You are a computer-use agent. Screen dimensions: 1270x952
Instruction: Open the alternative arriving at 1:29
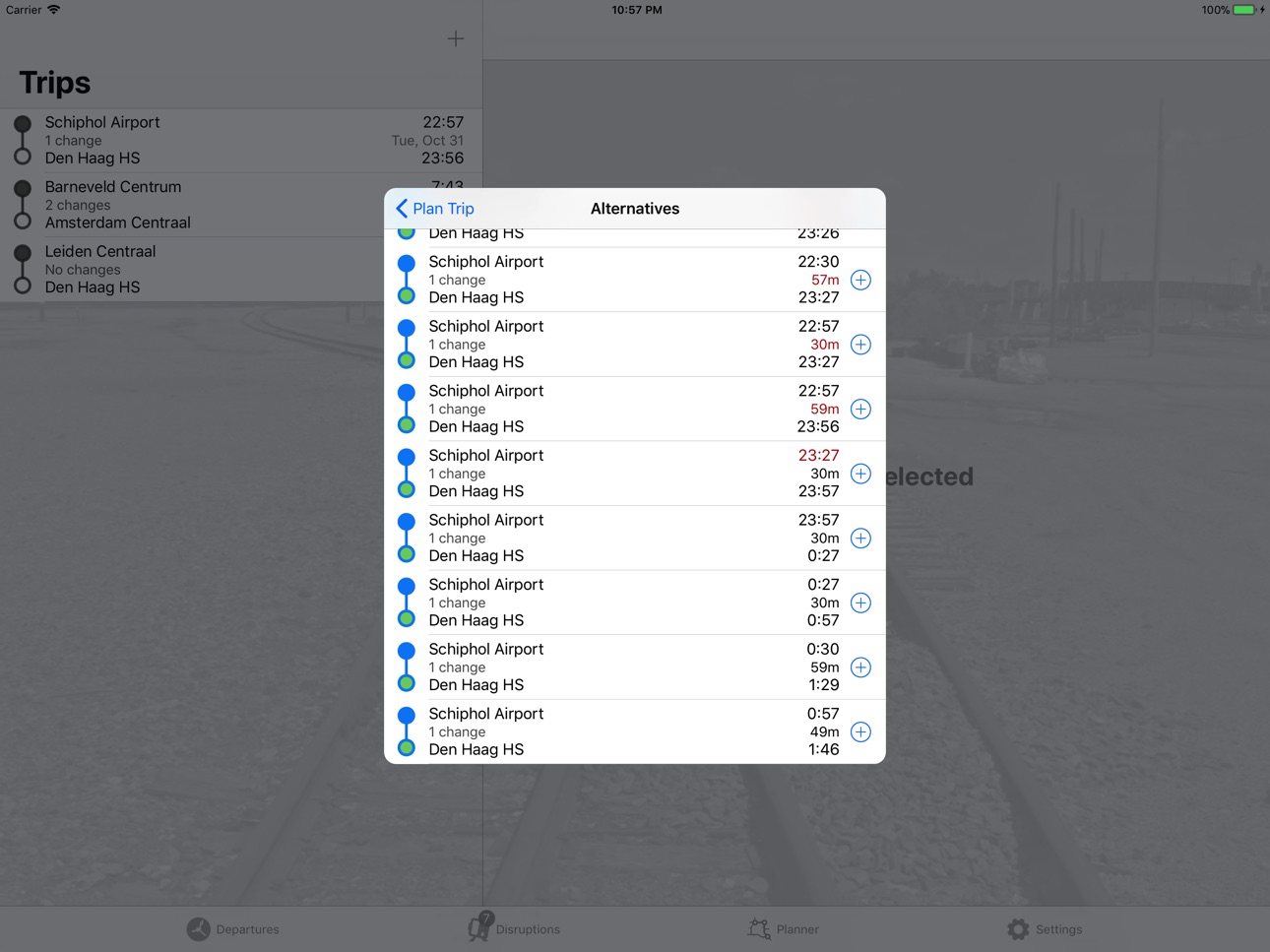635,667
